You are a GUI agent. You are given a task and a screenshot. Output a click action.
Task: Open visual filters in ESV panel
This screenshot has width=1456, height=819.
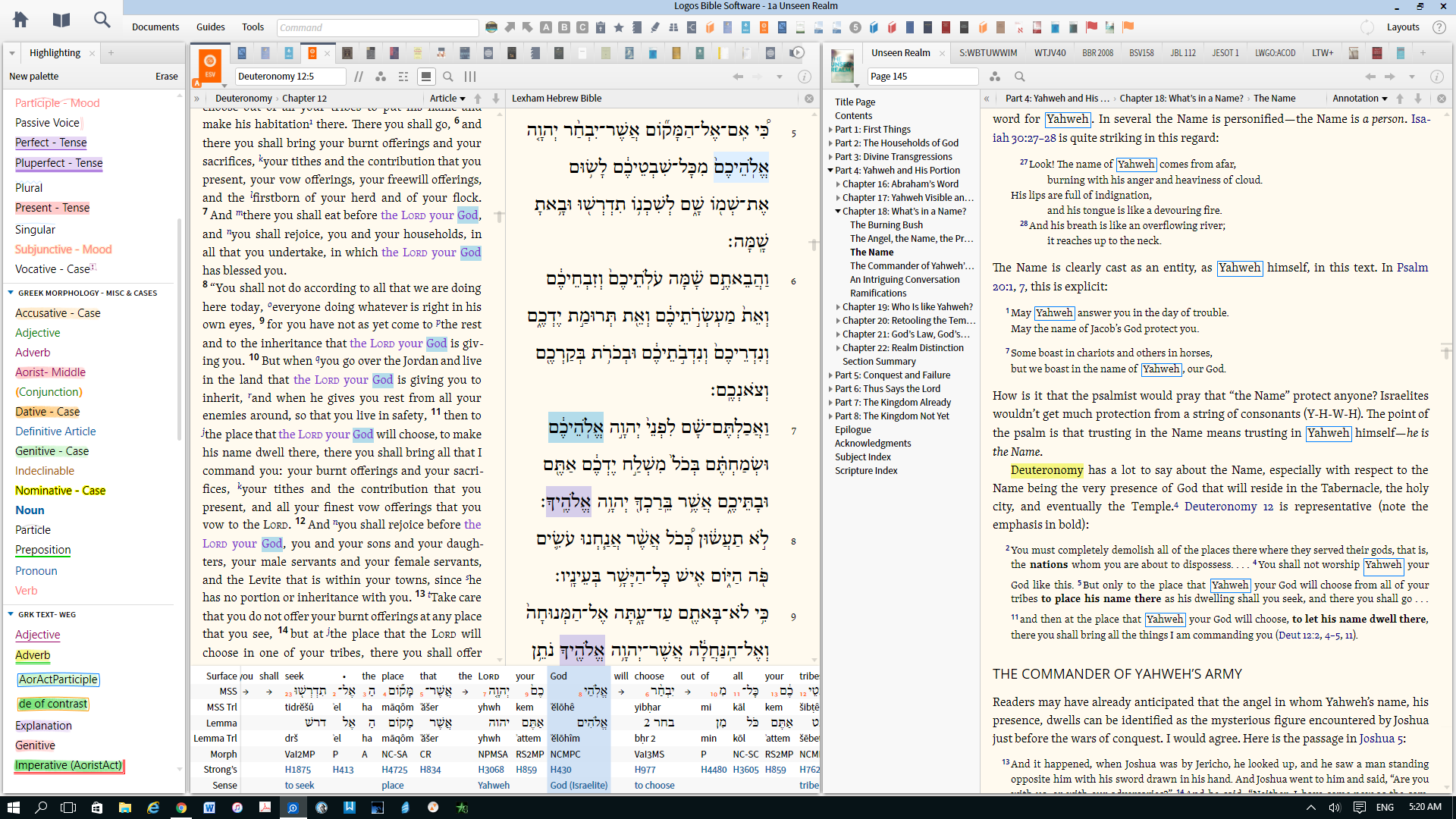pos(381,77)
